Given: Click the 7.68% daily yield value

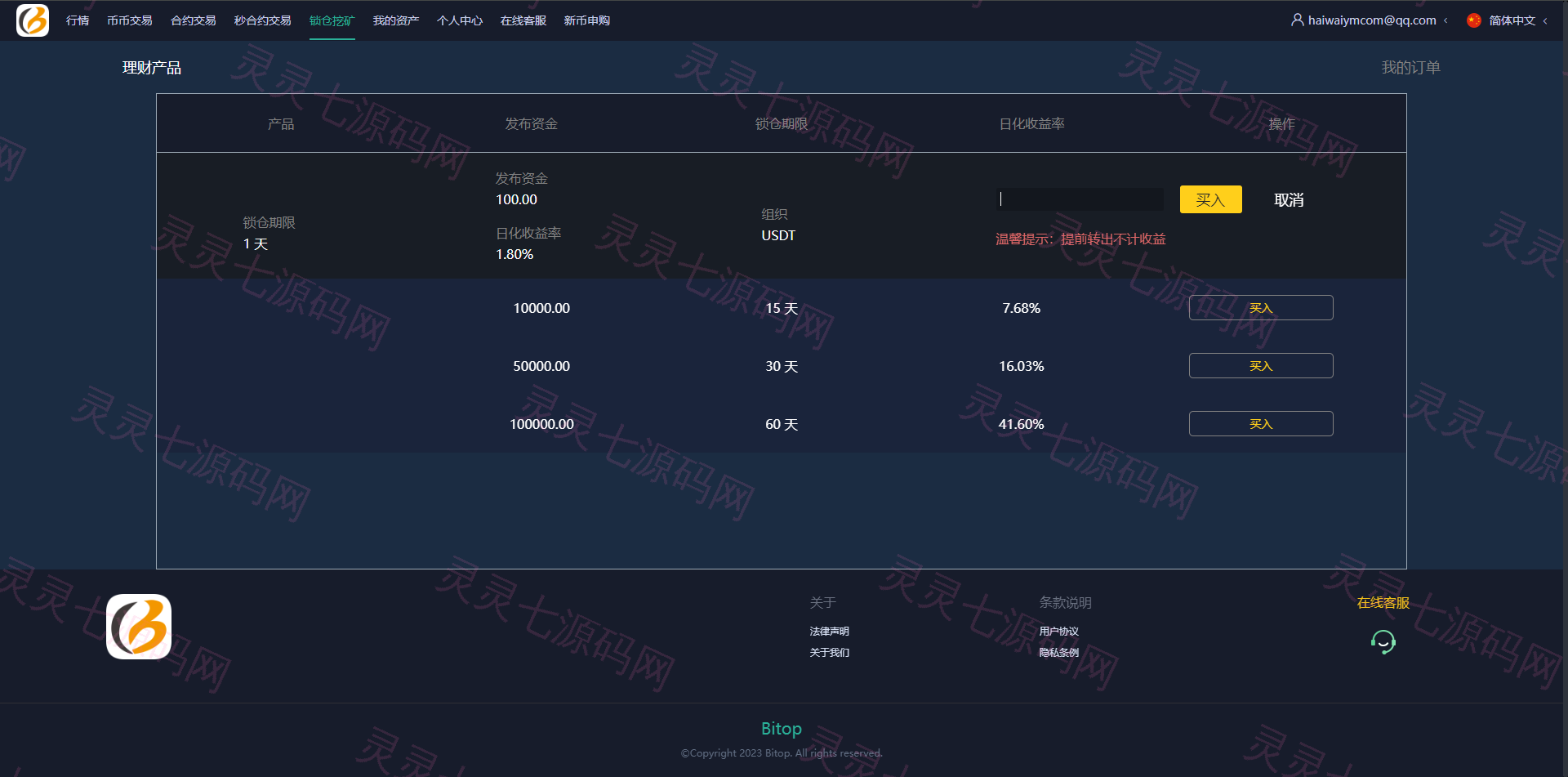Looking at the screenshot, I should coord(1021,308).
